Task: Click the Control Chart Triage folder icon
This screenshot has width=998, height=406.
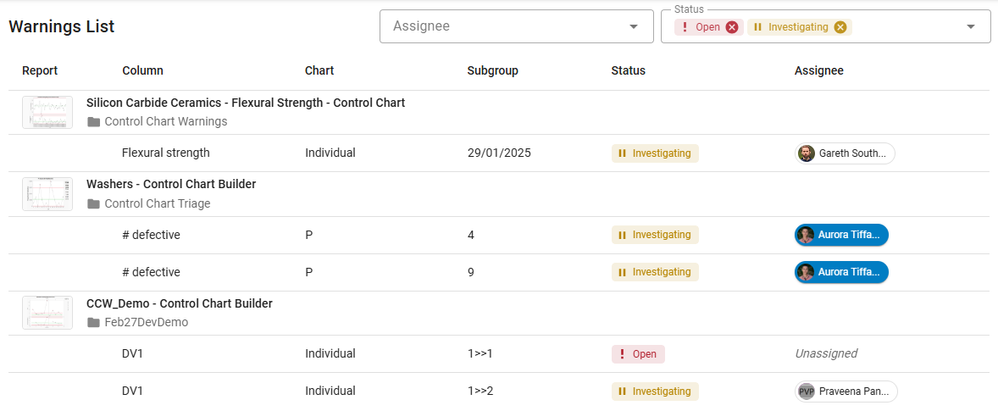Action: (94, 204)
